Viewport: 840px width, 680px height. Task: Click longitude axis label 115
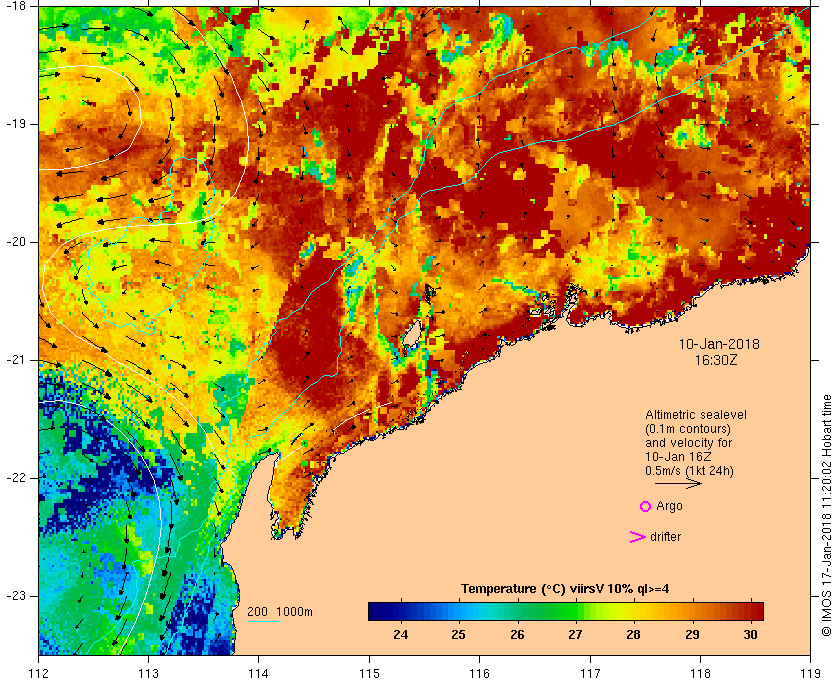coord(369,673)
